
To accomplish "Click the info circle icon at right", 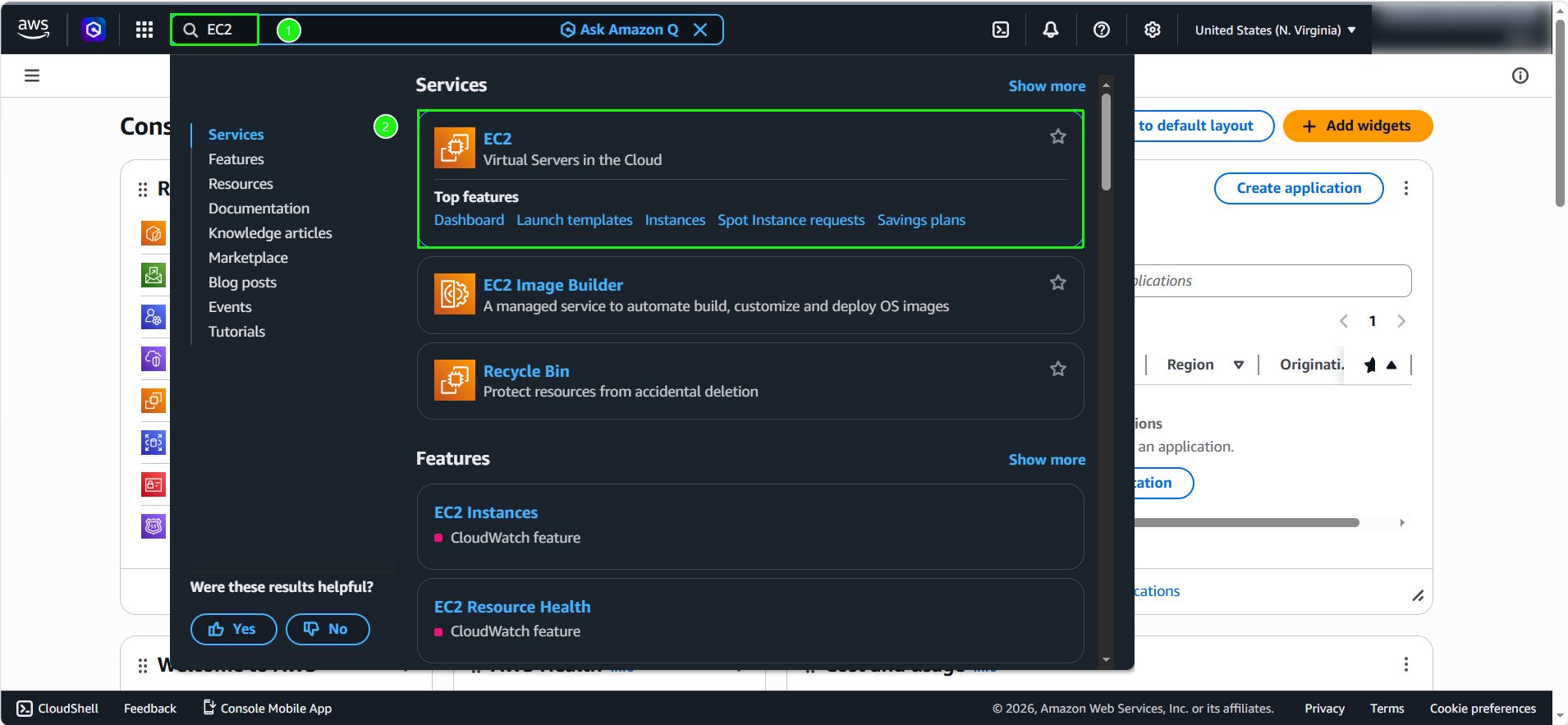I will coord(1520,76).
